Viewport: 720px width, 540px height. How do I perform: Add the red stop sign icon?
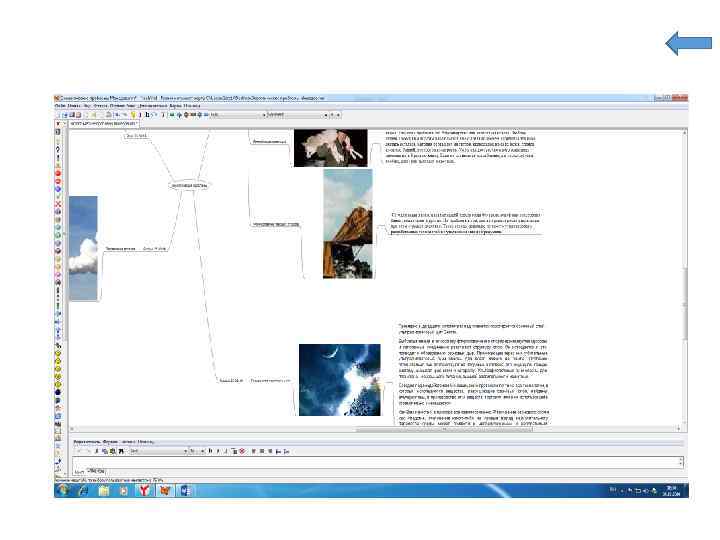(58, 173)
